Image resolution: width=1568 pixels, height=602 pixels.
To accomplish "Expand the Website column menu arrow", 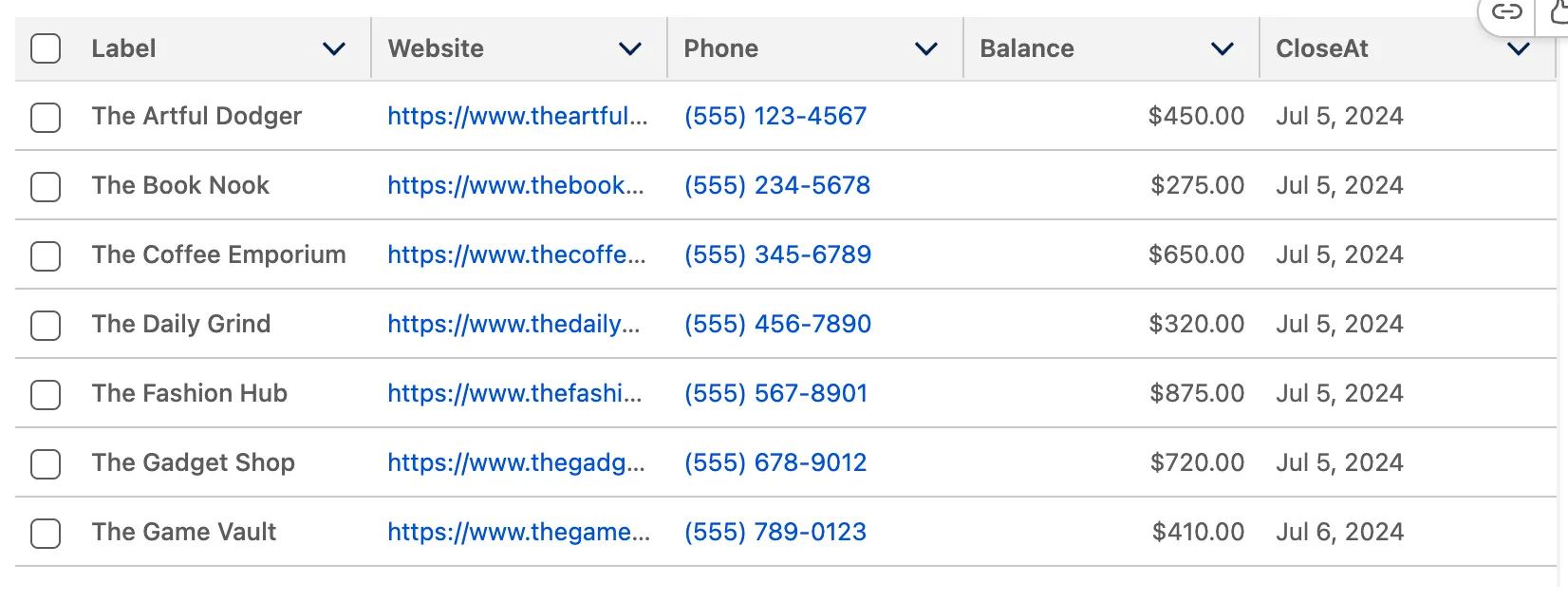I will point(630,48).
